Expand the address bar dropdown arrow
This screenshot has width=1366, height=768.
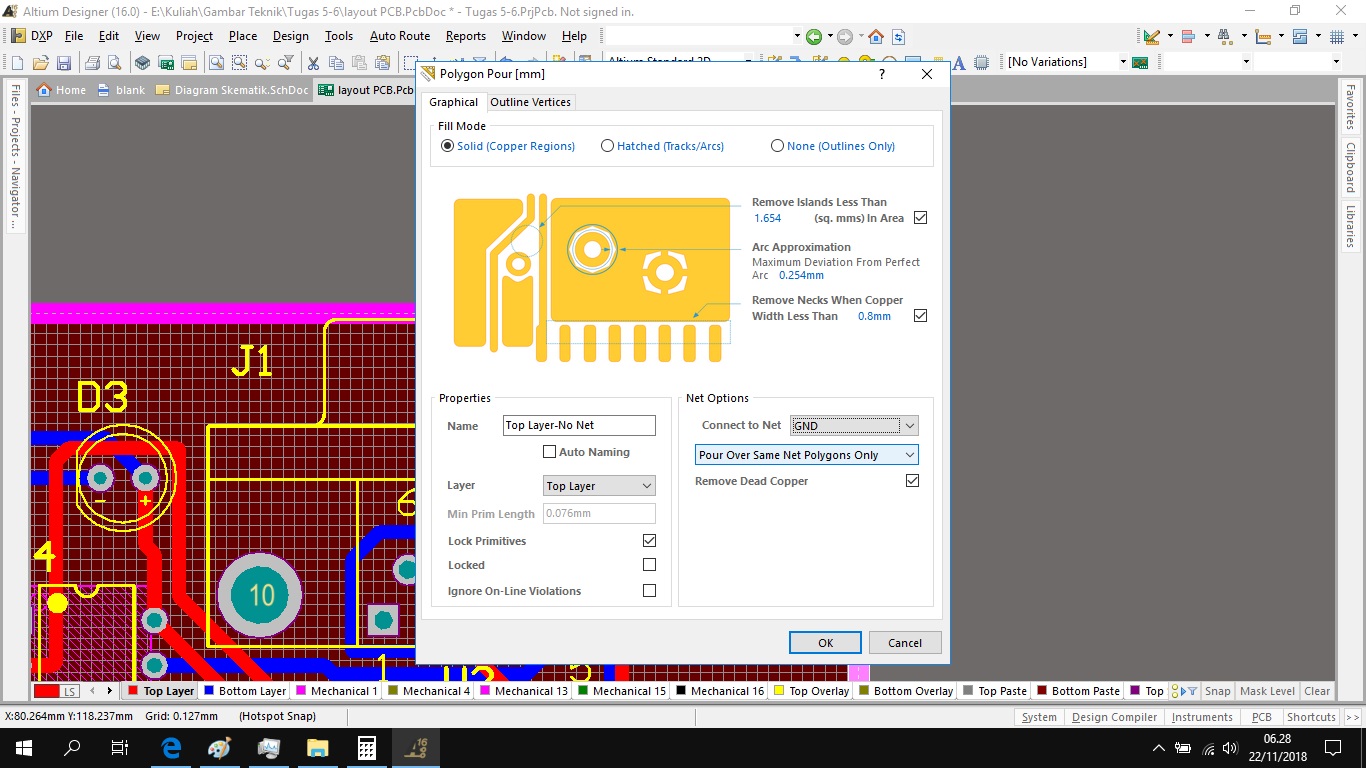797,36
